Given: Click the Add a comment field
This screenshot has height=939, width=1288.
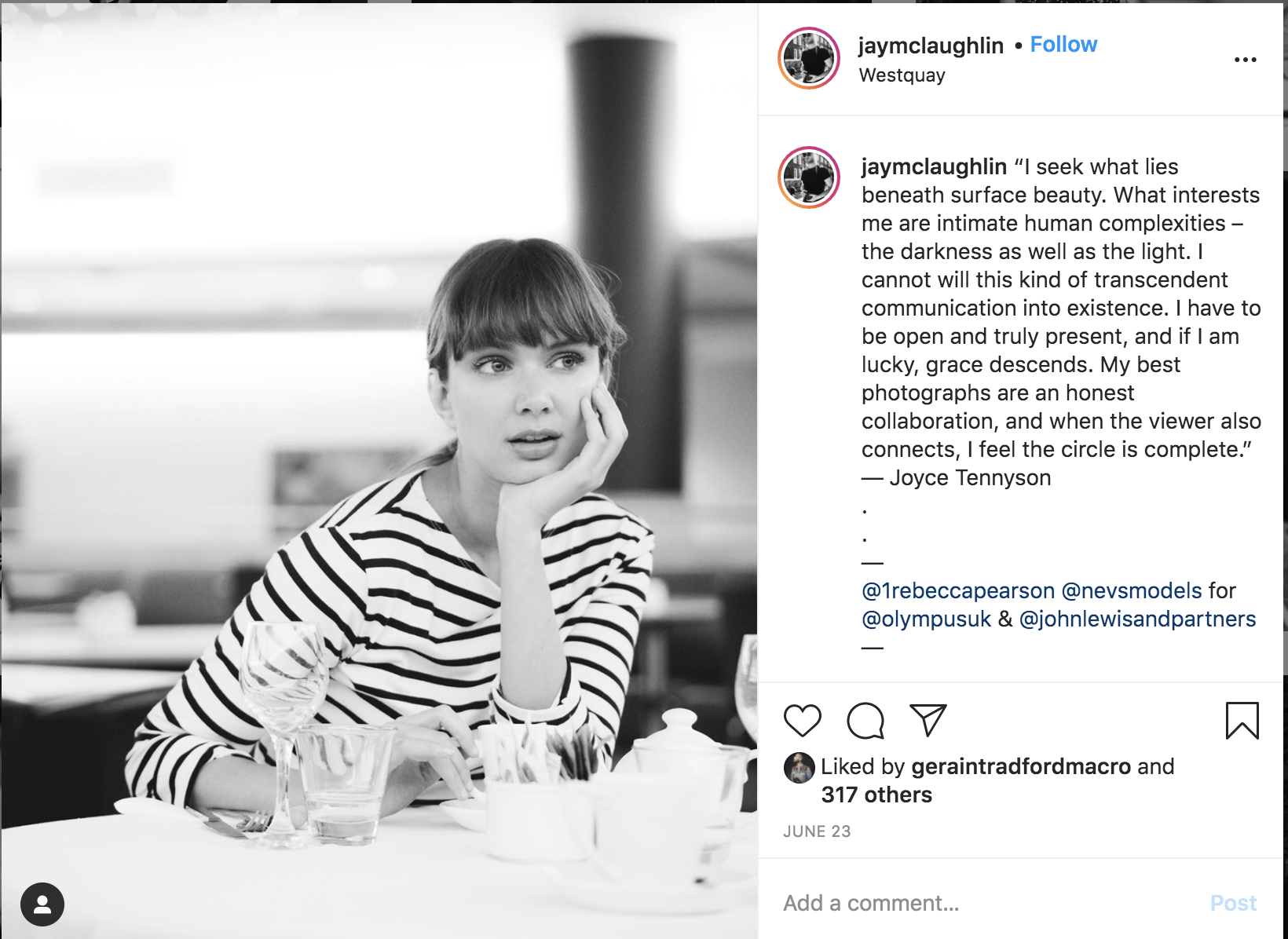Looking at the screenshot, I should pyautogui.click(x=990, y=903).
